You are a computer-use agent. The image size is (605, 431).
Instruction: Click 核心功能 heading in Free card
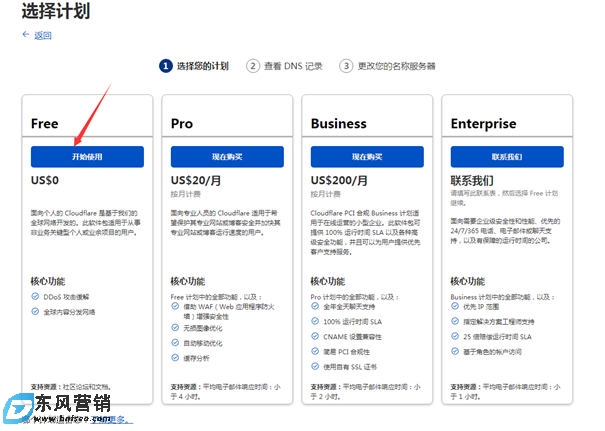click(x=48, y=281)
